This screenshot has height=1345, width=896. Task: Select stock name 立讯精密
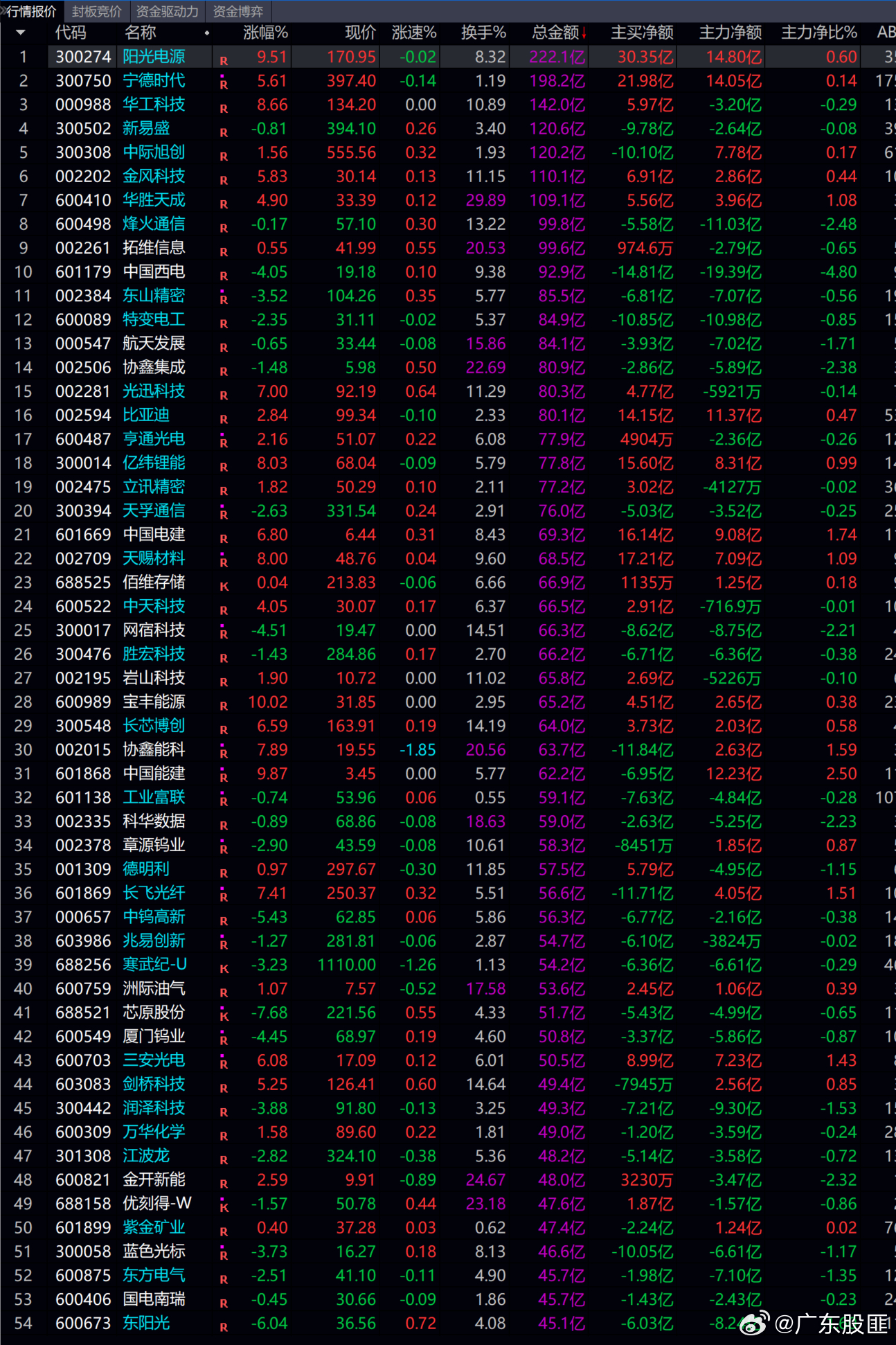(154, 487)
